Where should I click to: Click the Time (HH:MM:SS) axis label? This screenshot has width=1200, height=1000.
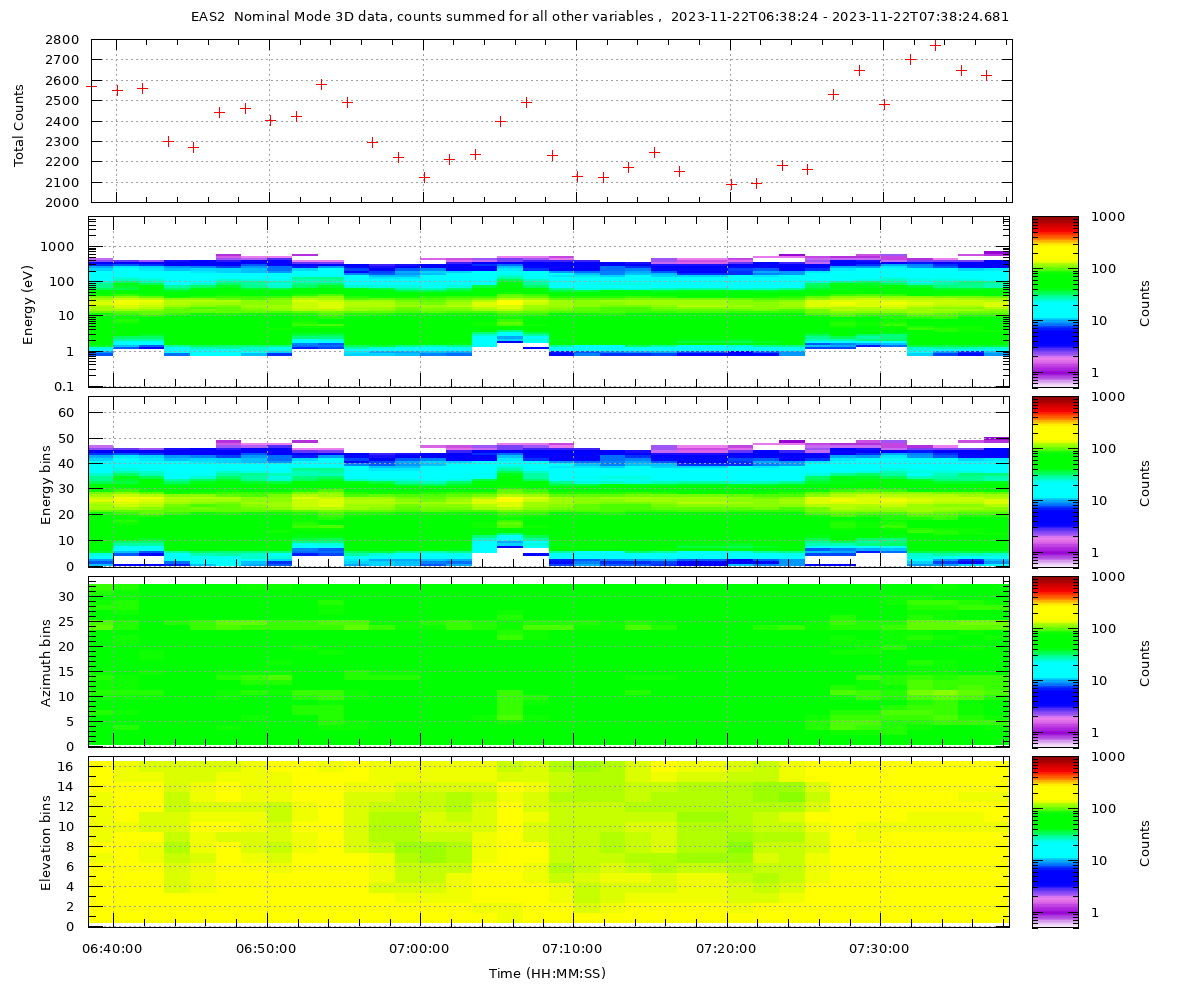pos(547,973)
